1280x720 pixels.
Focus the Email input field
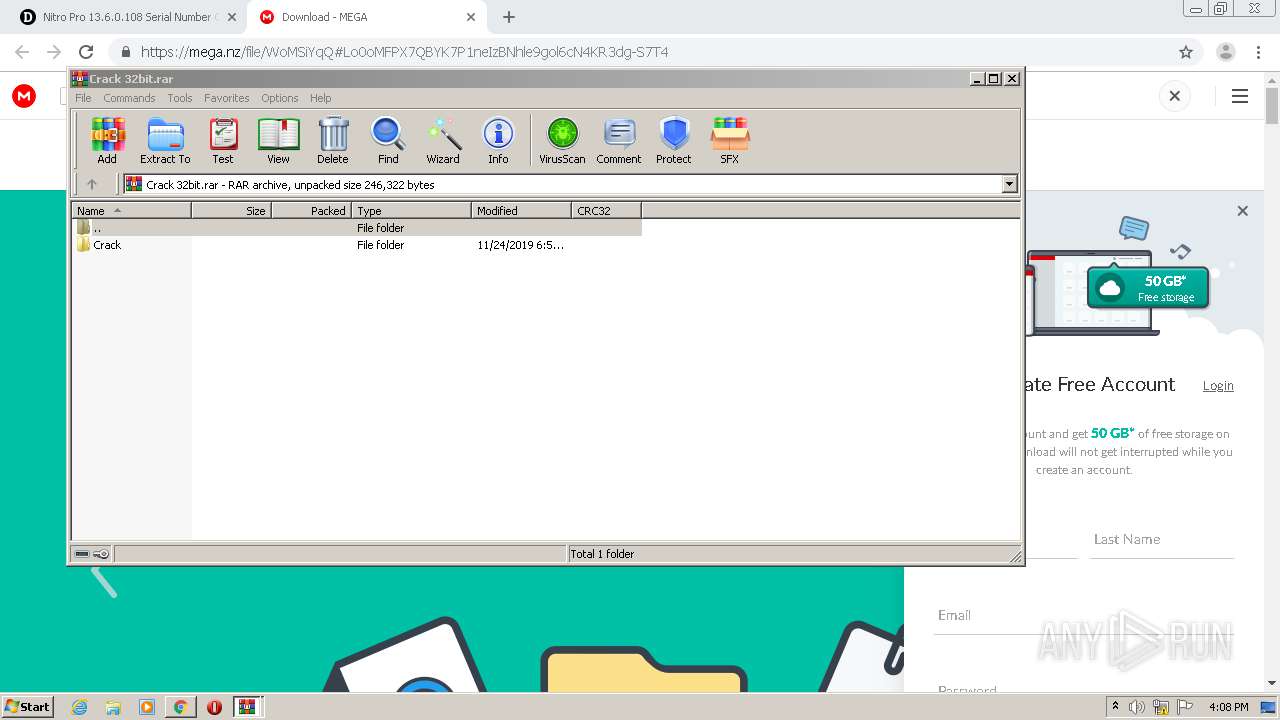pyautogui.click(x=1084, y=615)
